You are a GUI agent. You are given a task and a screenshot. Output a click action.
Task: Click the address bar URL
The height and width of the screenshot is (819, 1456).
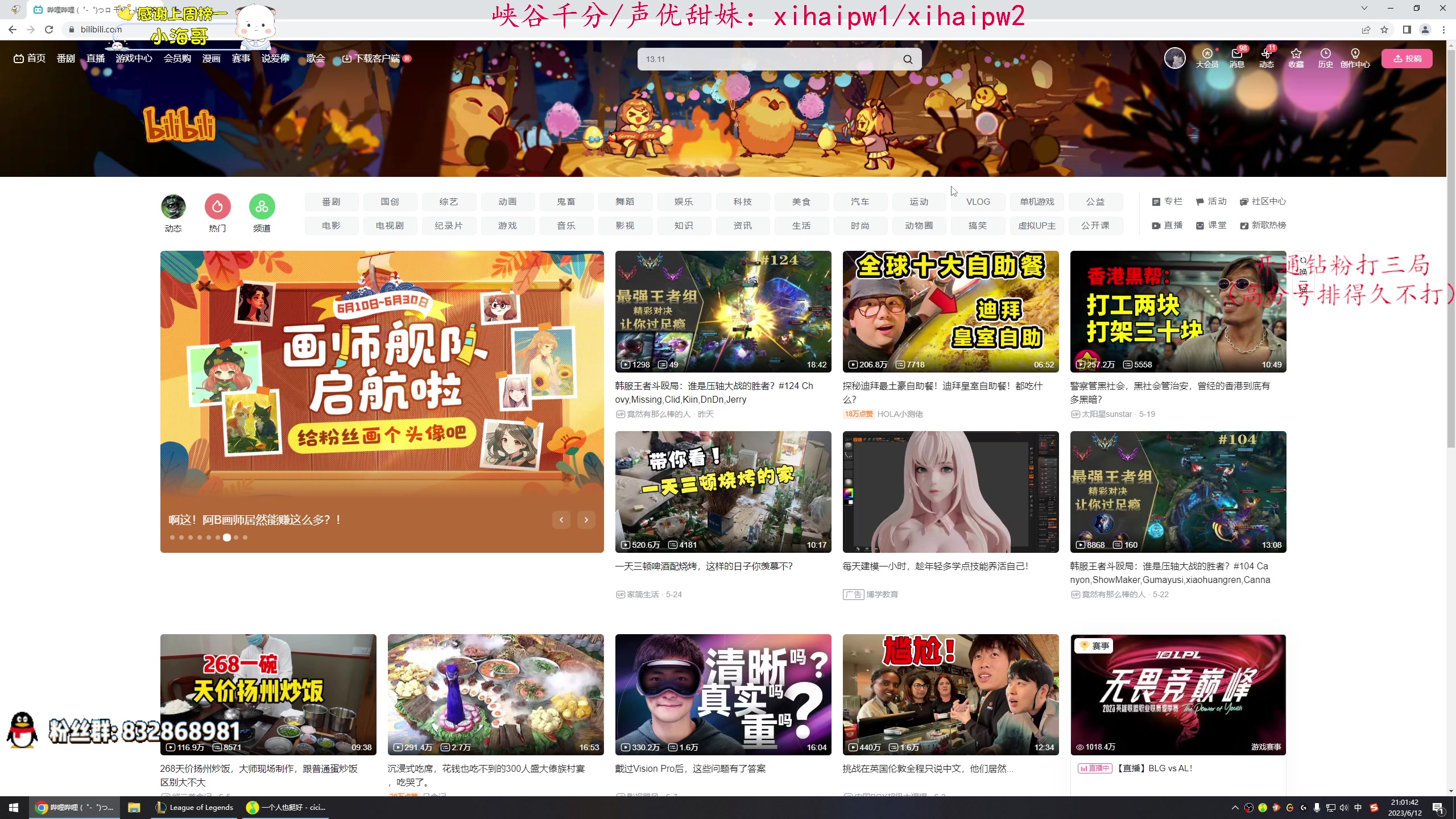[101, 30]
